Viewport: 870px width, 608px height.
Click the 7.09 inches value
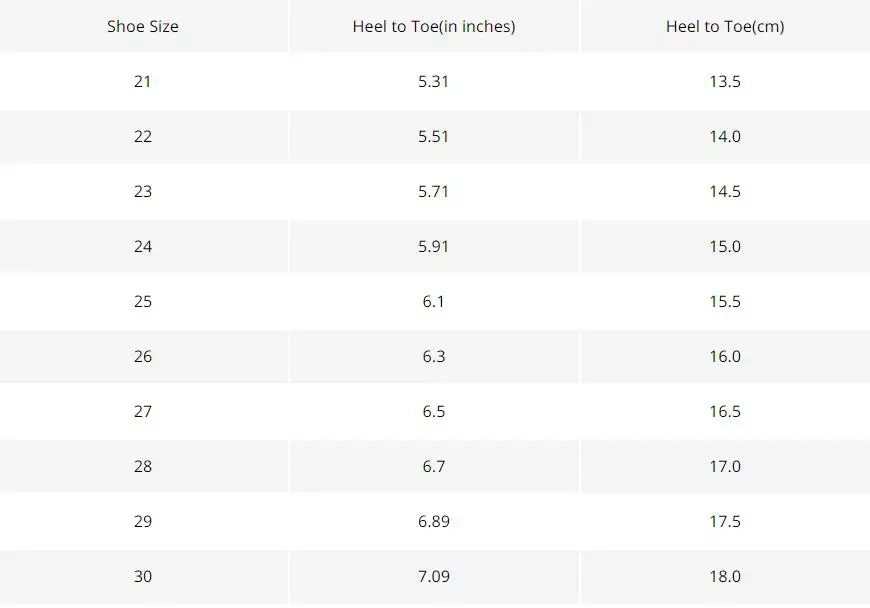click(434, 576)
